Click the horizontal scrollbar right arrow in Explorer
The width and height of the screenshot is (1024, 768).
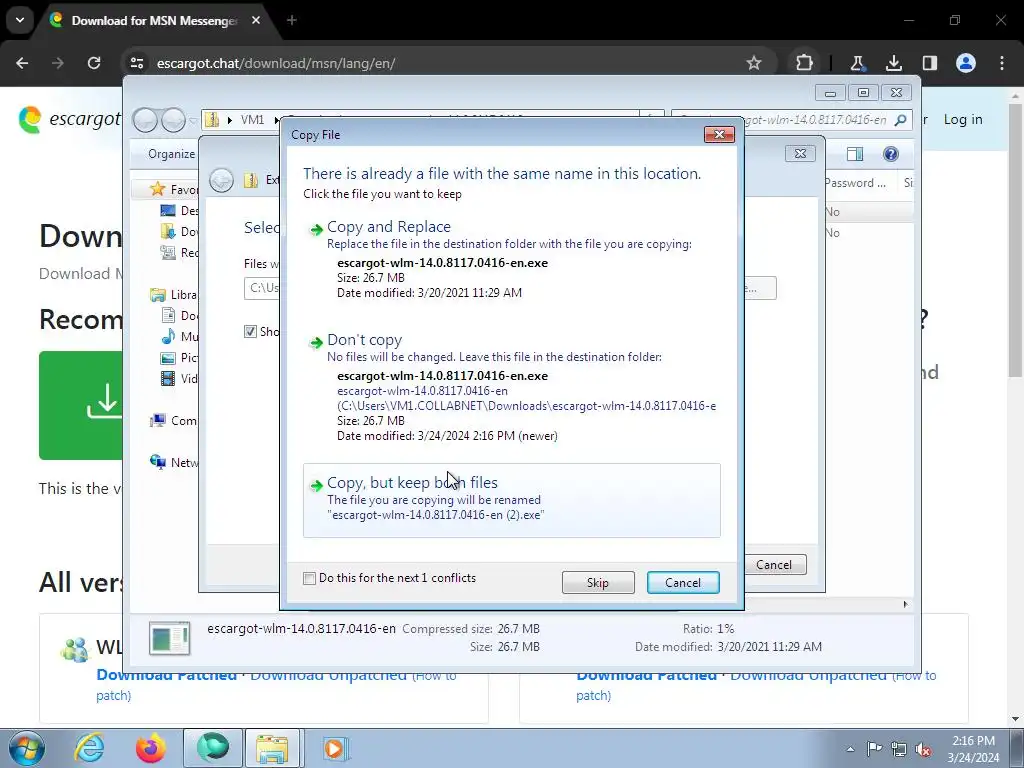pos(905,604)
